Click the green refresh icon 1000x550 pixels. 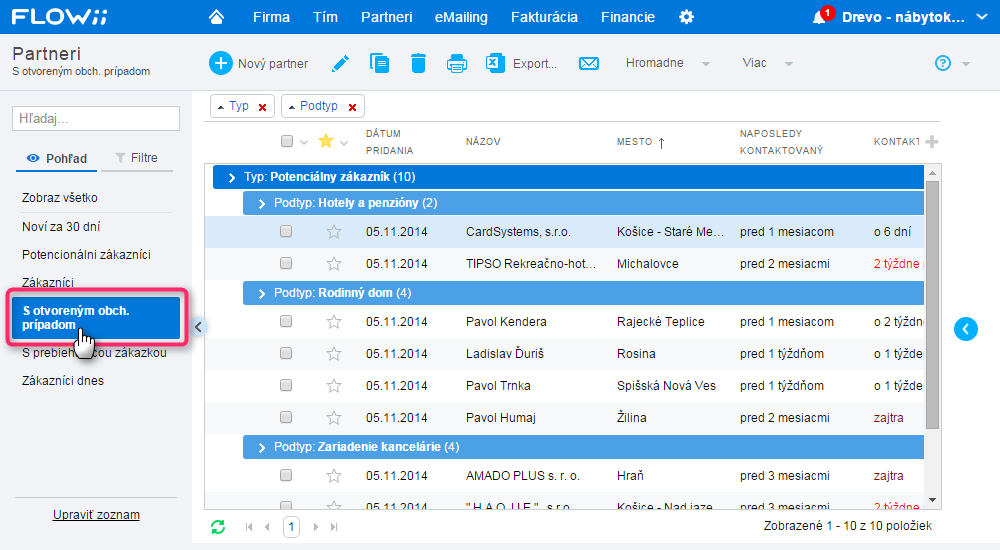coord(218,527)
